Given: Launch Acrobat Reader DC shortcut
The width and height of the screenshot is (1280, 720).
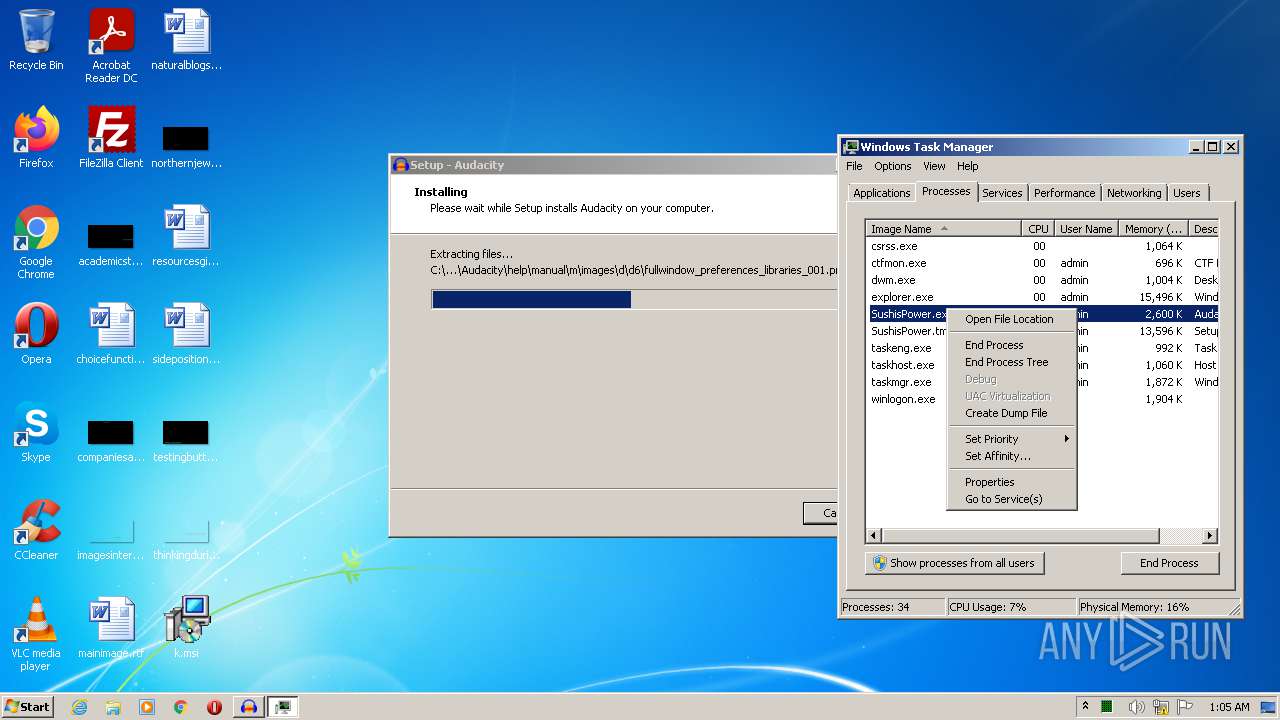Looking at the screenshot, I should (x=111, y=46).
